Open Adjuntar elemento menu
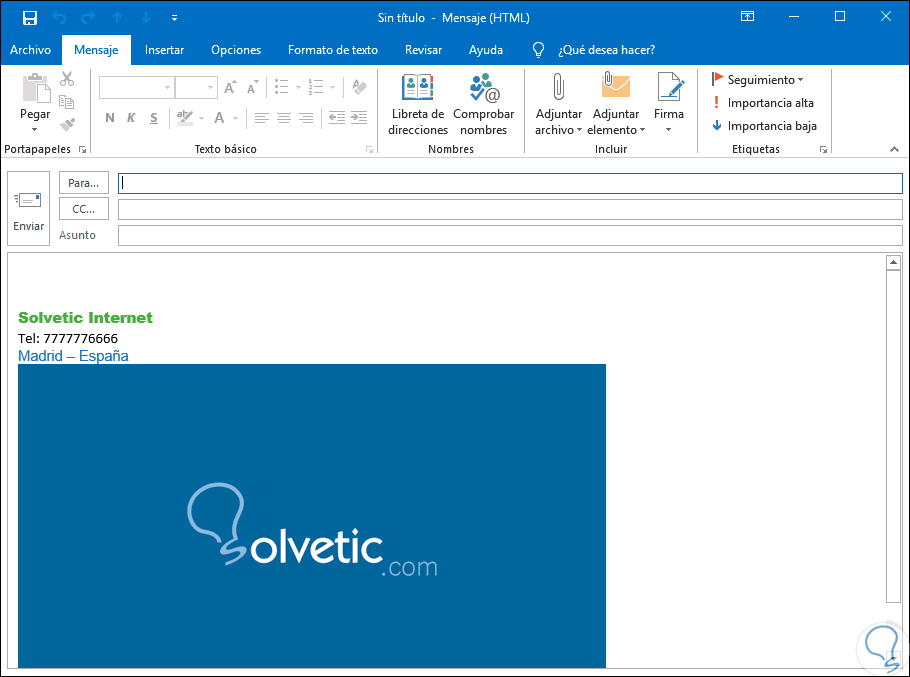 616,104
